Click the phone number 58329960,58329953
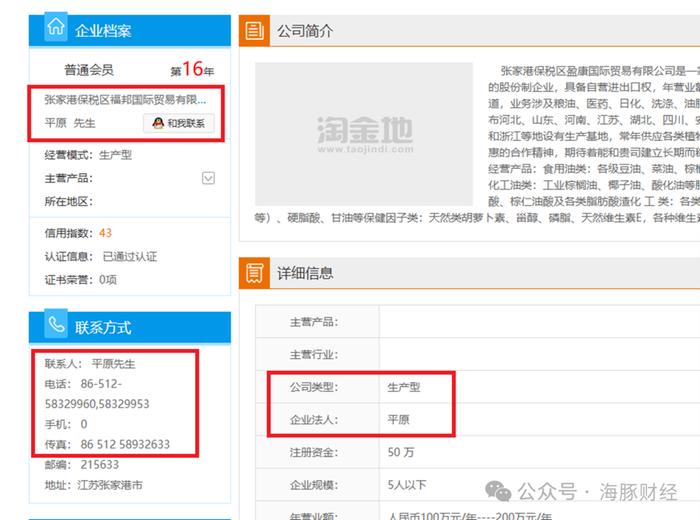Image resolution: width=700 pixels, height=520 pixels. [97, 404]
